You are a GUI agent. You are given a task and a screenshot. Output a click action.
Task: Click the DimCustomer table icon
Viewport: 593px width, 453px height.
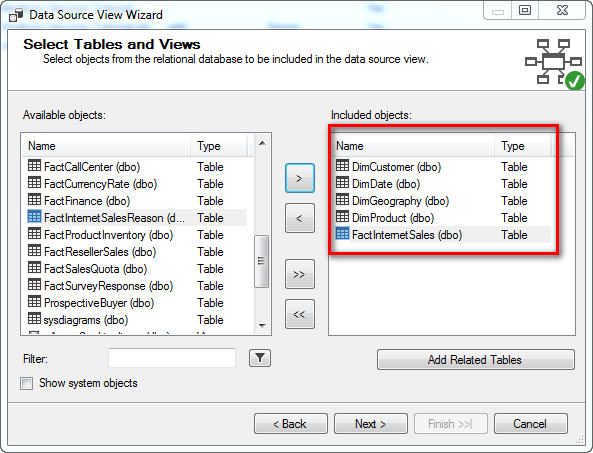342,166
